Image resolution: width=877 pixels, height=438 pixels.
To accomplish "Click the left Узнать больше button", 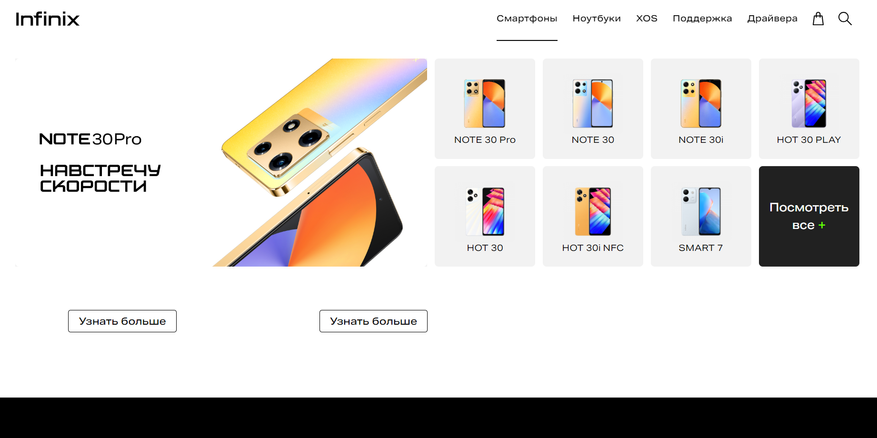I will 122,321.
